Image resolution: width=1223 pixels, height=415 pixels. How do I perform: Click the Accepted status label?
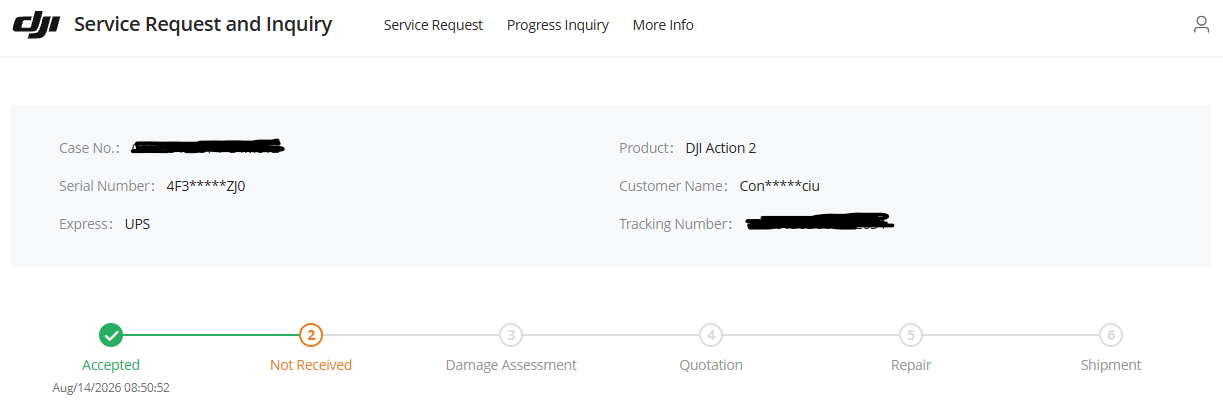click(111, 365)
